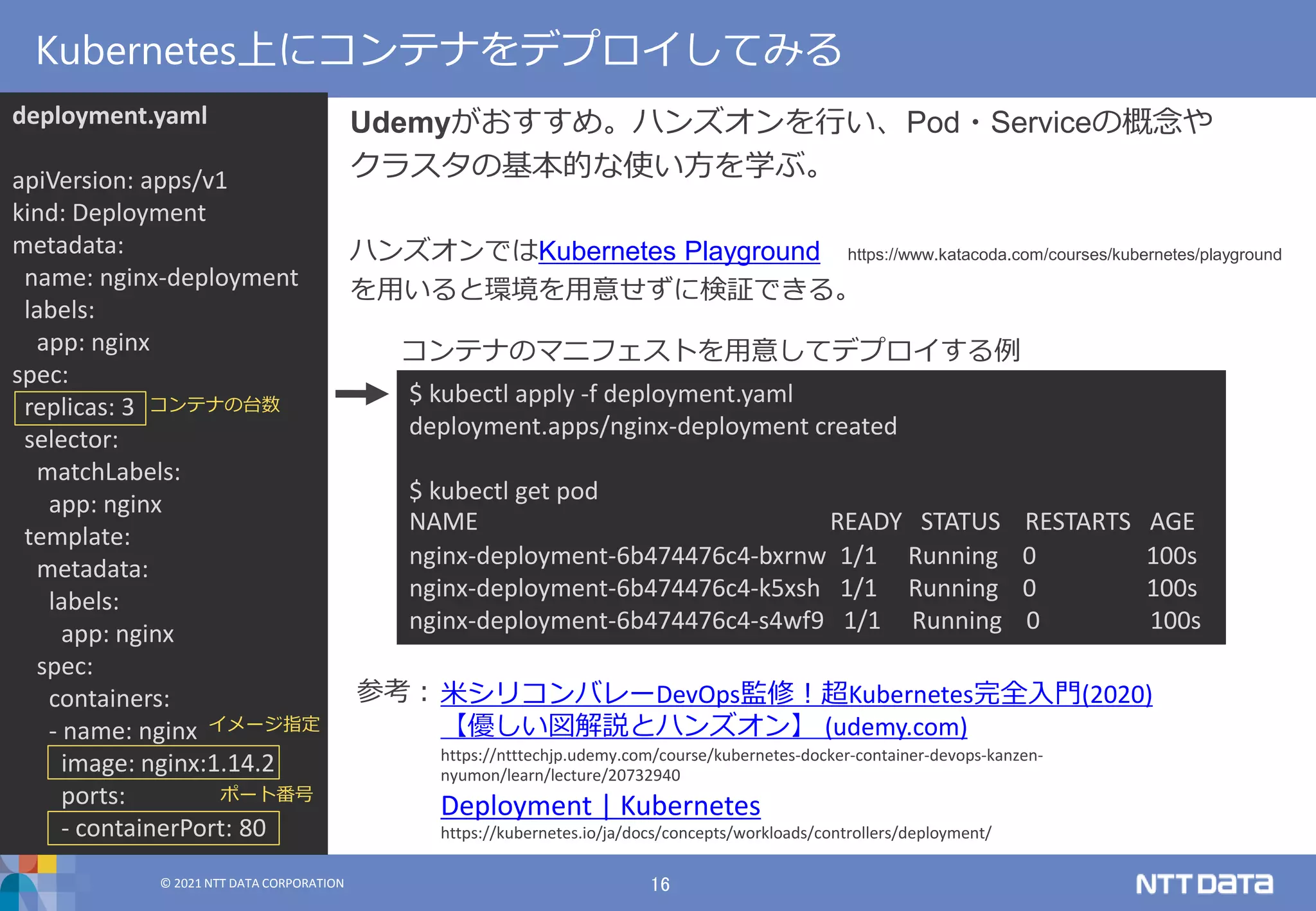Click the ports: line
Screen dimensions: 1316x911
[x=93, y=796]
